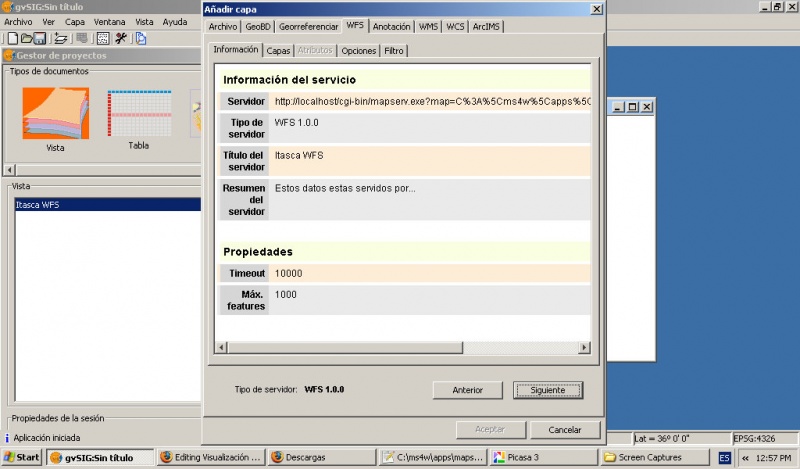Open preferences with the wrench icon
The height and width of the screenshot is (469, 800).
(x=120, y=38)
